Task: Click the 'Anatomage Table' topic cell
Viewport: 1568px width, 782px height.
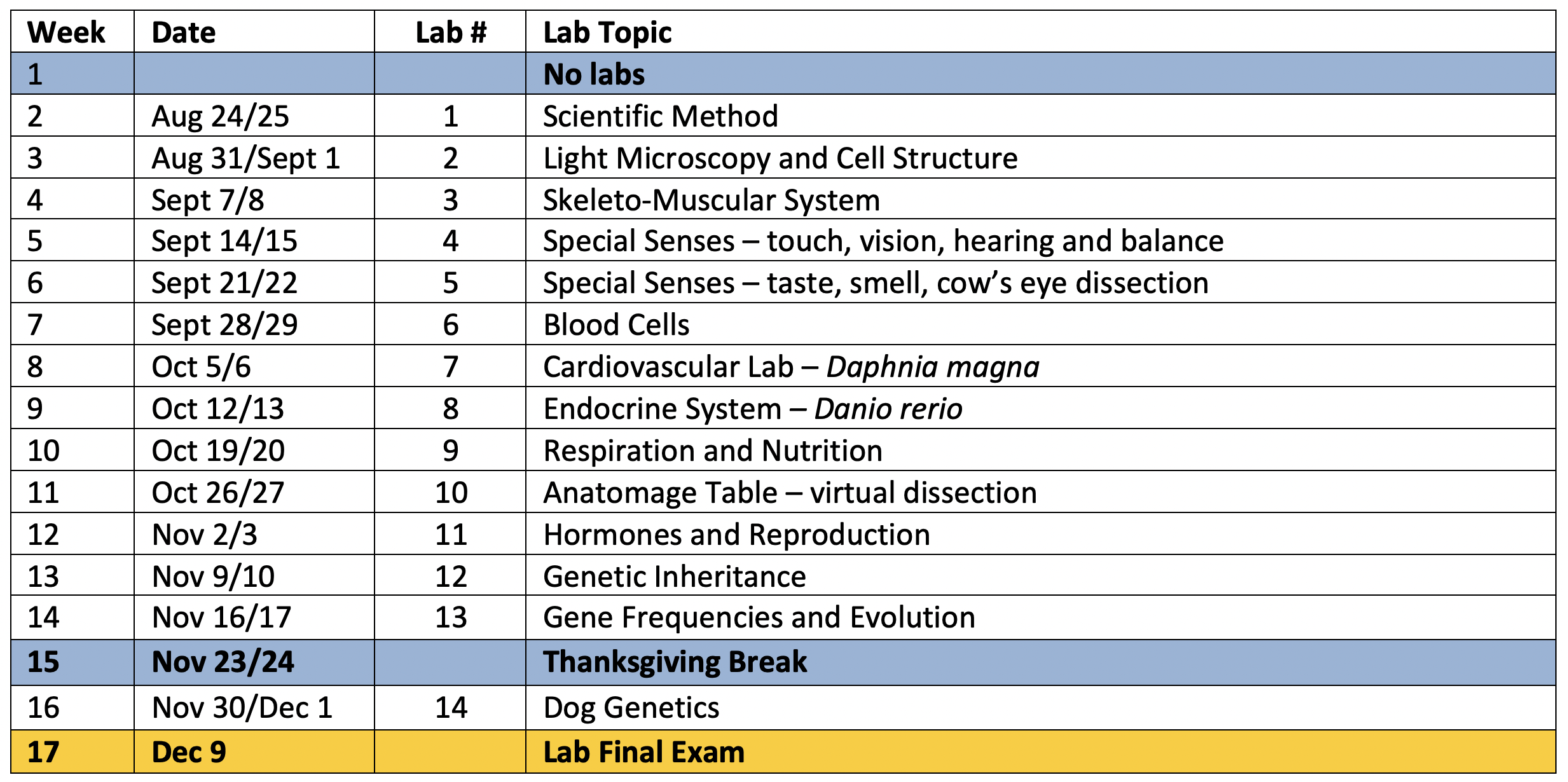Action: 1041,492
